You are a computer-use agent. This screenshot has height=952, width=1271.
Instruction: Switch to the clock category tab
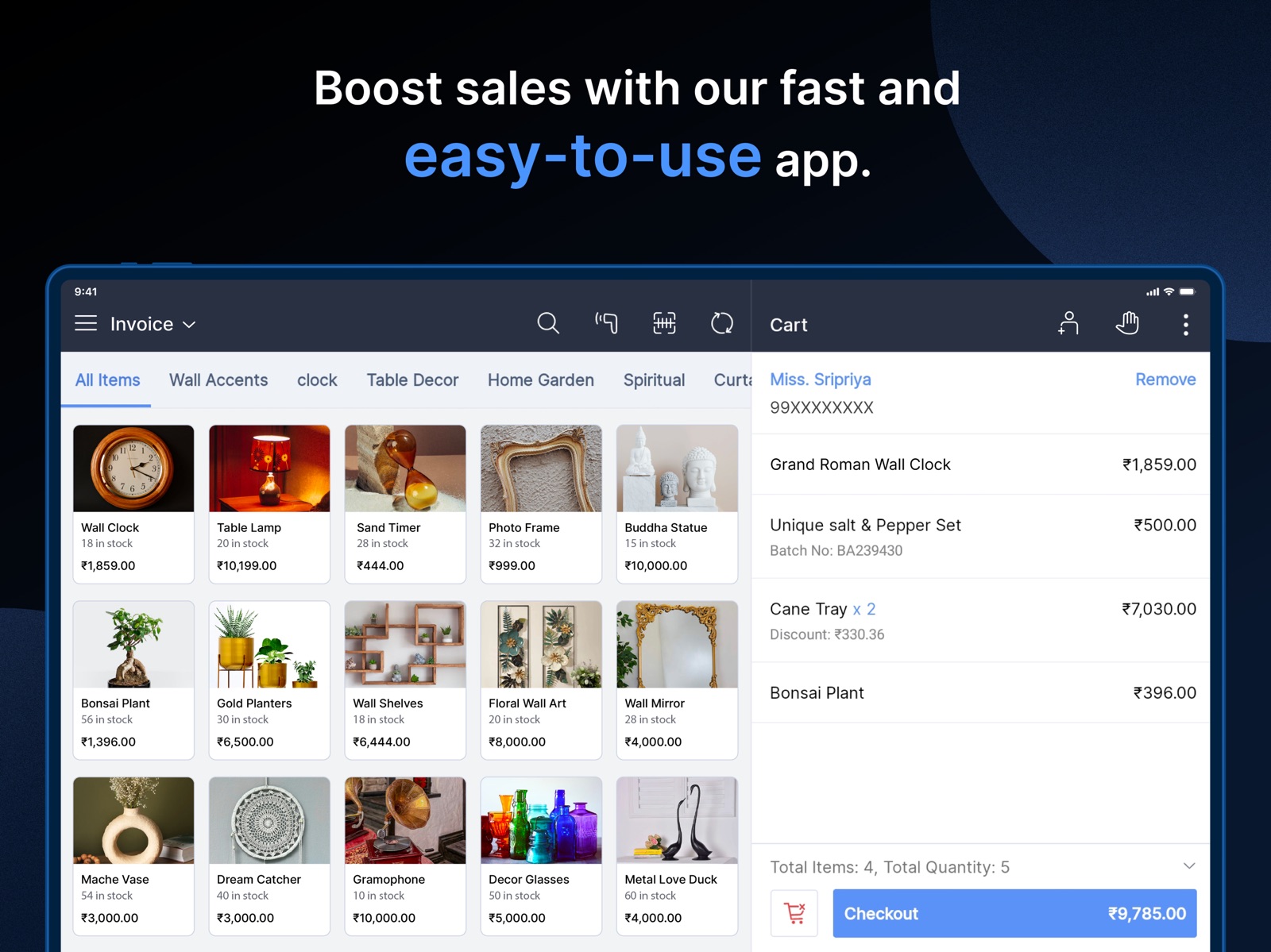317,380
